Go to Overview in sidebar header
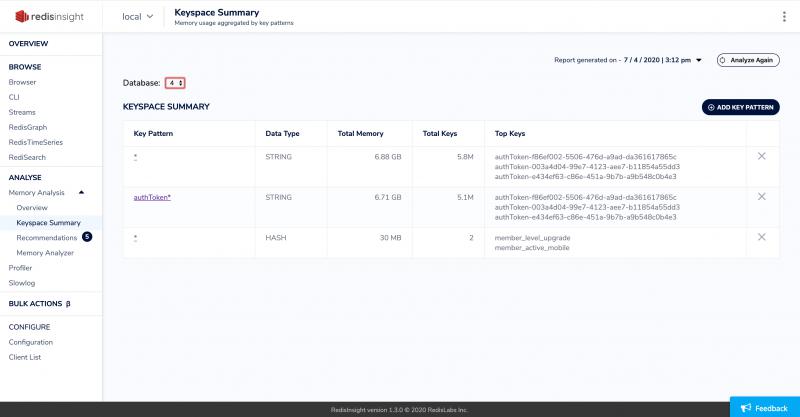 coord(29,43)
